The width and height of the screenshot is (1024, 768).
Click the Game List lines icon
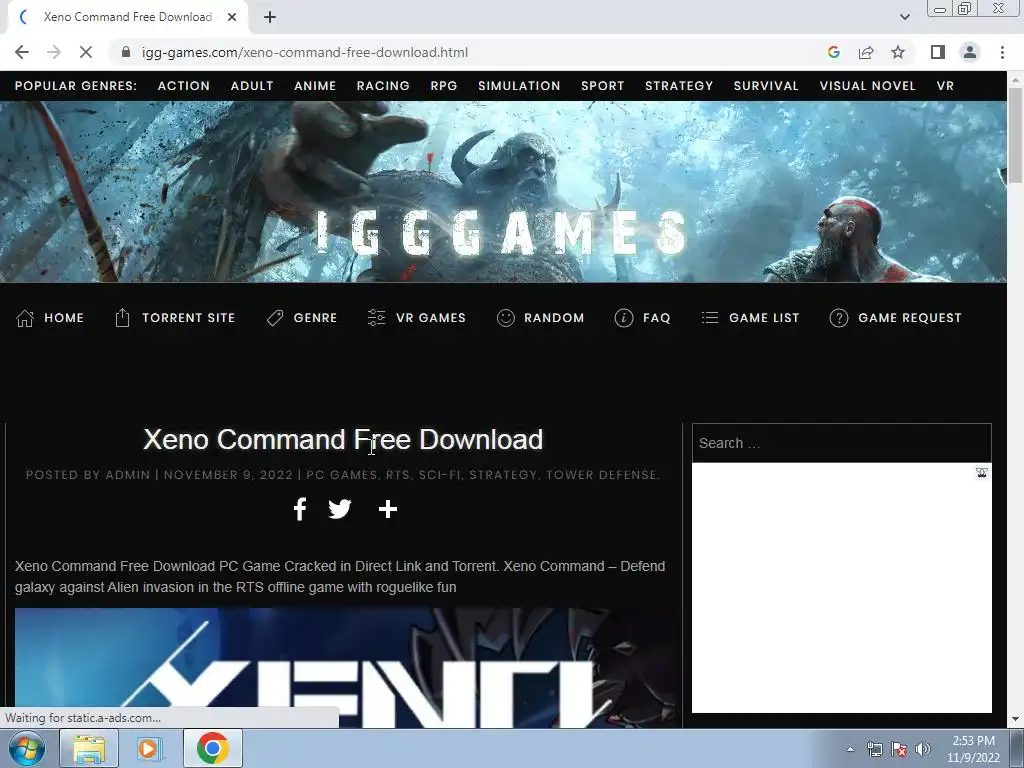[710, 318]
